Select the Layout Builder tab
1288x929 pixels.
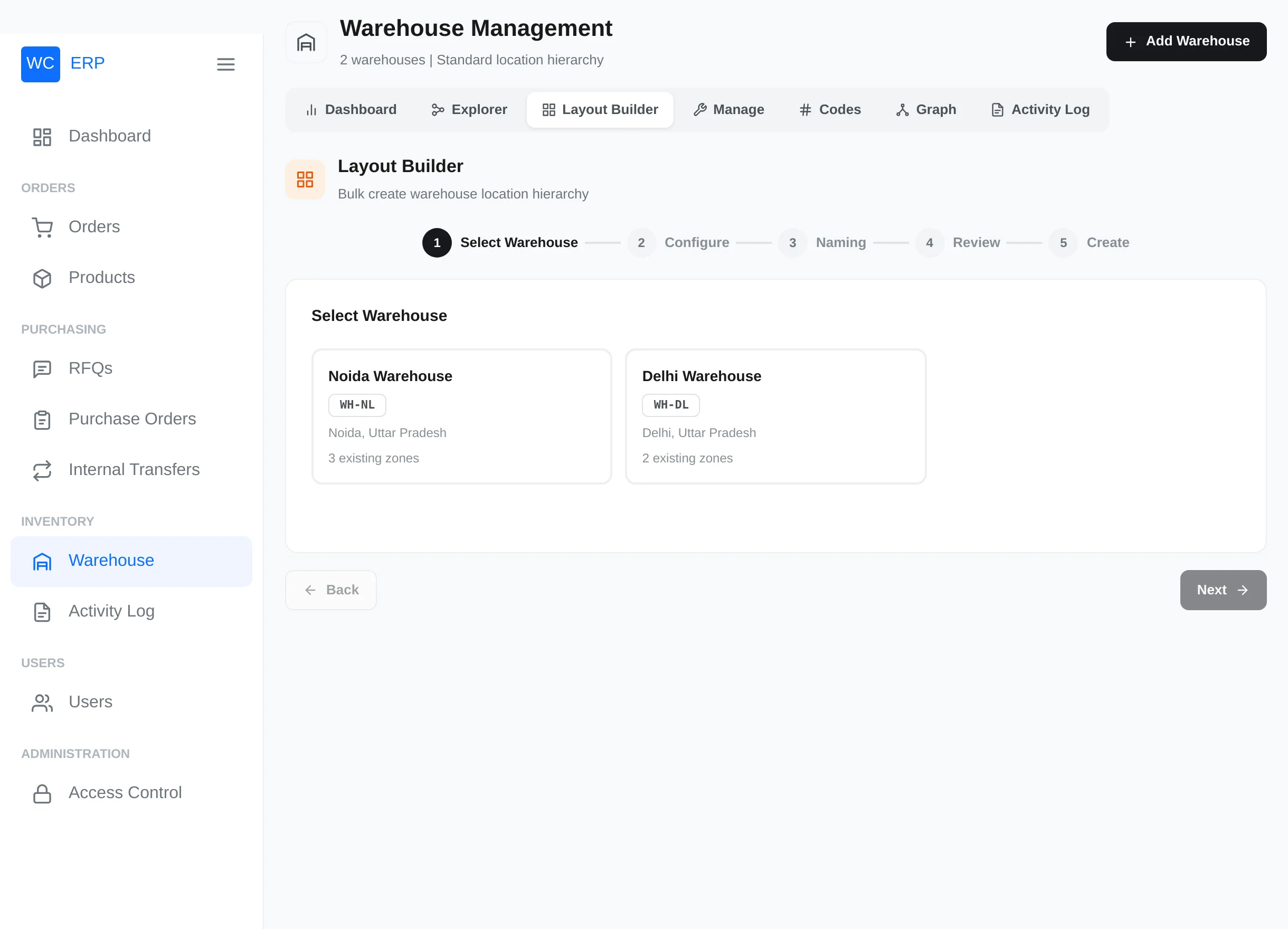point(600,110)
